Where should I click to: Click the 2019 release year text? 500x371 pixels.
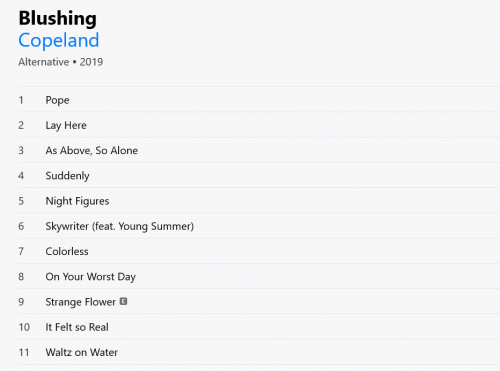(x=91, y=62)
